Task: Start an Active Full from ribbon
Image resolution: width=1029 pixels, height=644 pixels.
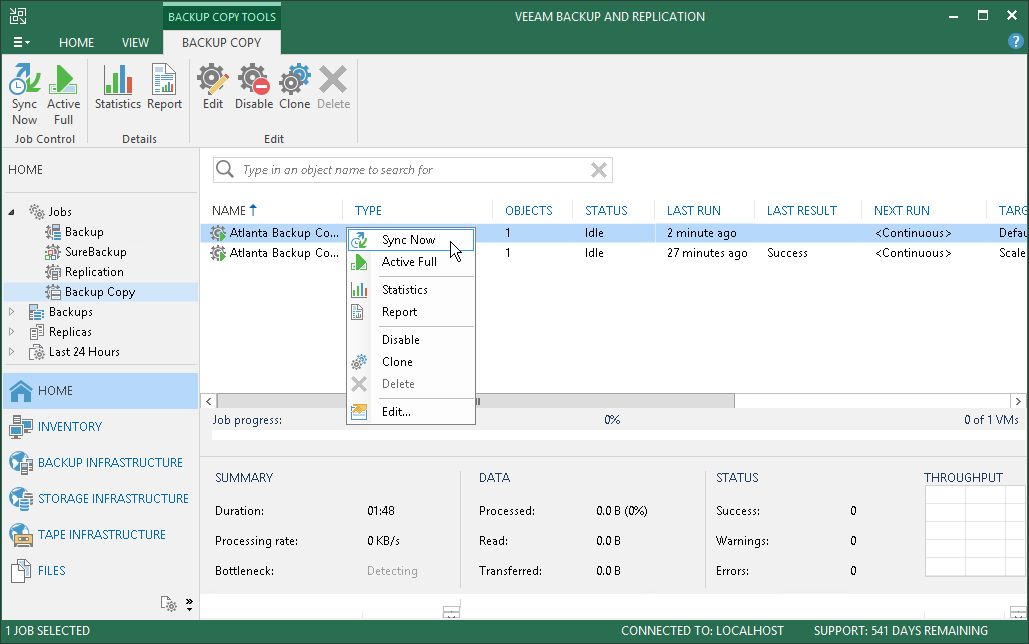Action: pyautogui.click(x=63, y=95)
